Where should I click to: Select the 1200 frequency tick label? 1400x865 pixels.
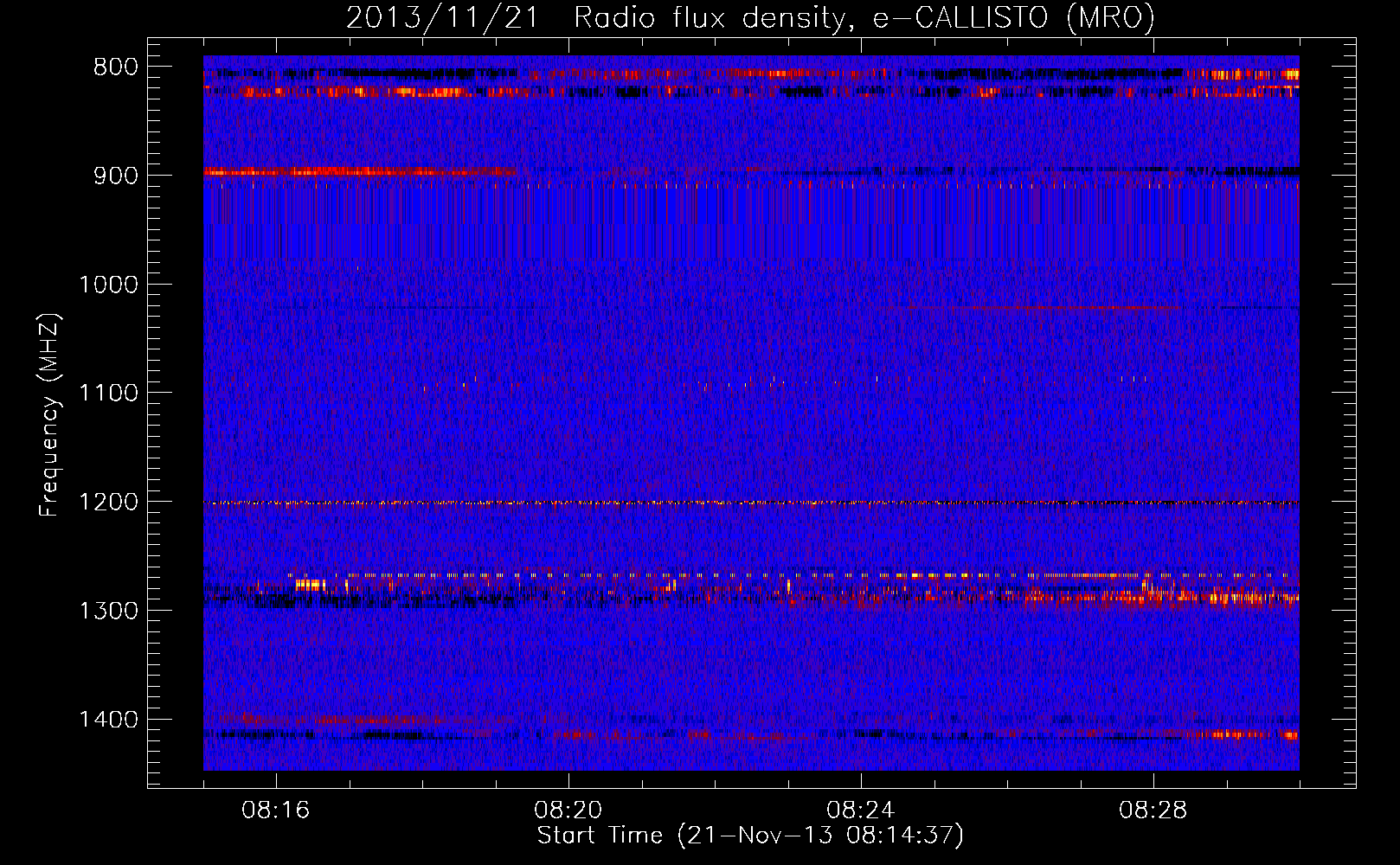[x=108, y=502]
